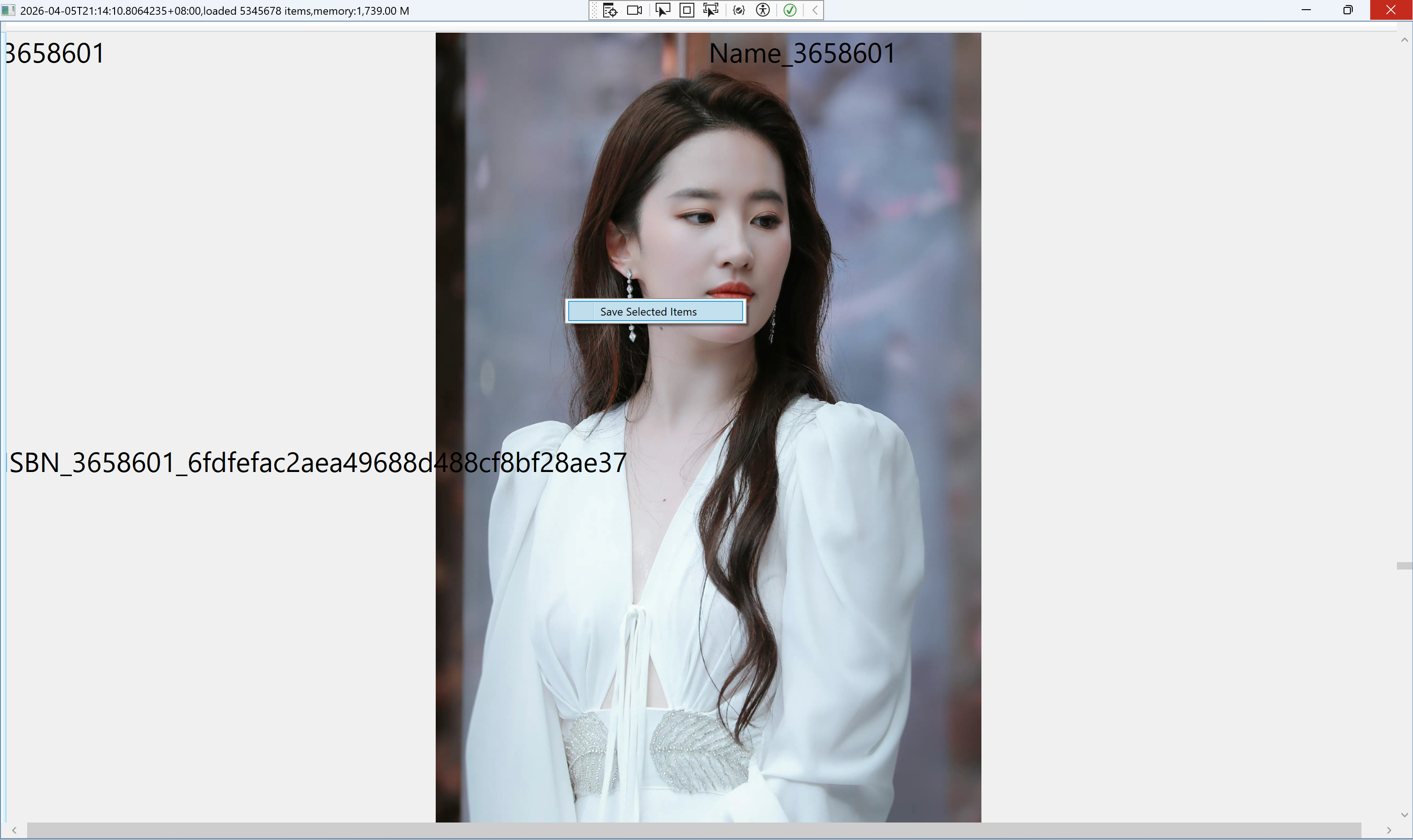
Task: Click horizontal scrollbar left arrow
Action: coord(14,830)
